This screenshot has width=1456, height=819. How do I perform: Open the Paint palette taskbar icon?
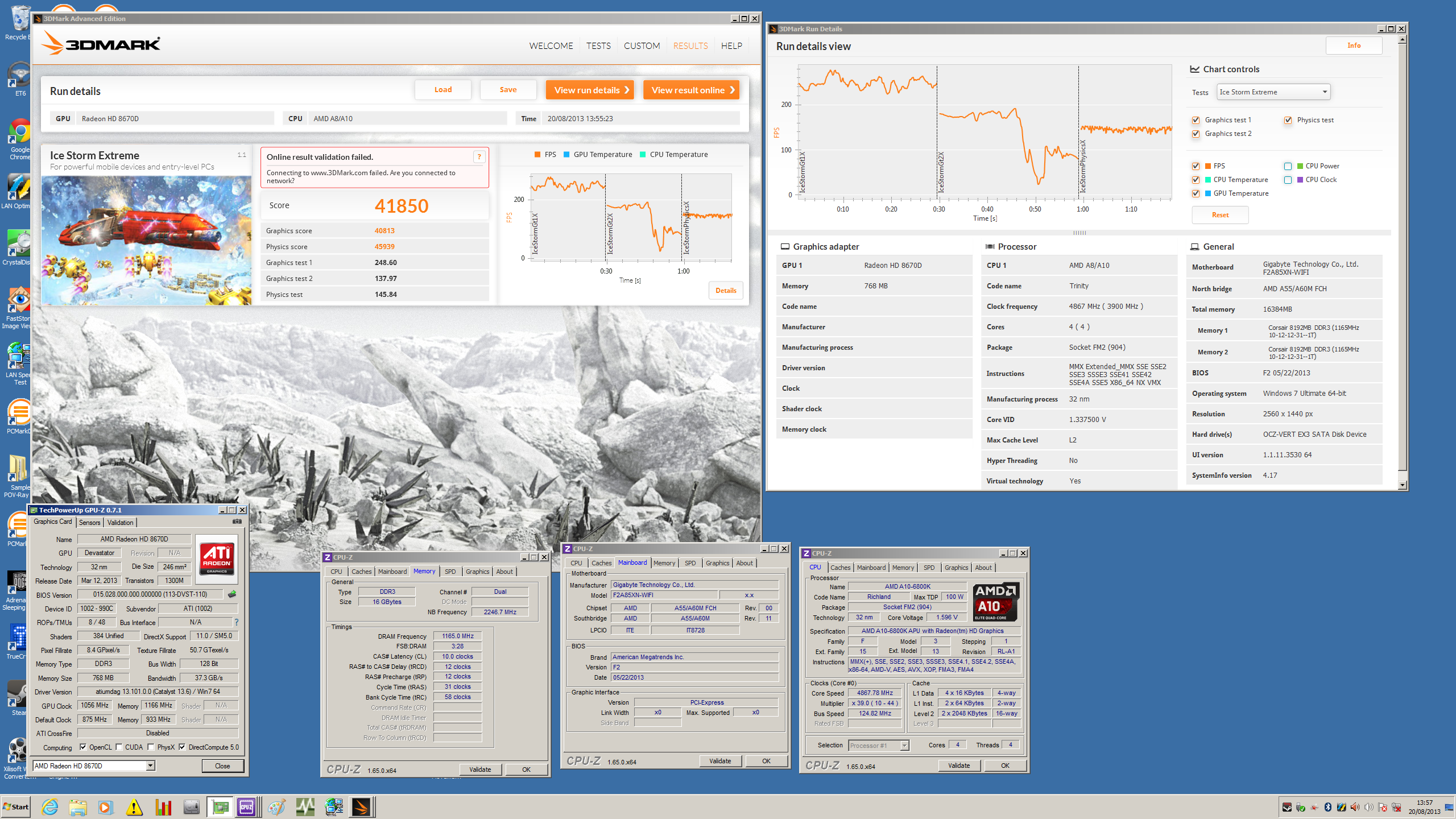(277, 807)
